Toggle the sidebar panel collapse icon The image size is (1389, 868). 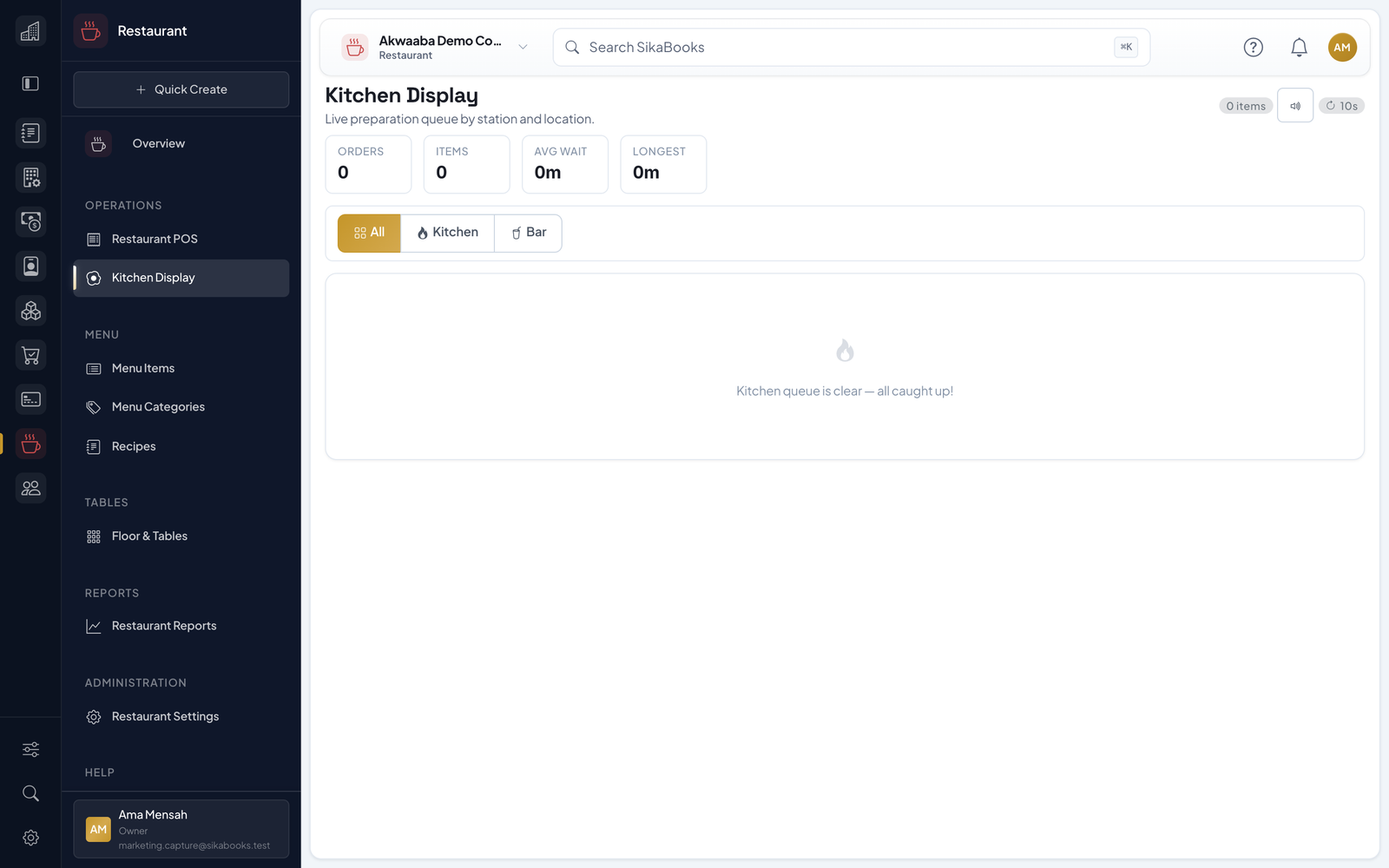pyautogui.click(x=30, y=83)
